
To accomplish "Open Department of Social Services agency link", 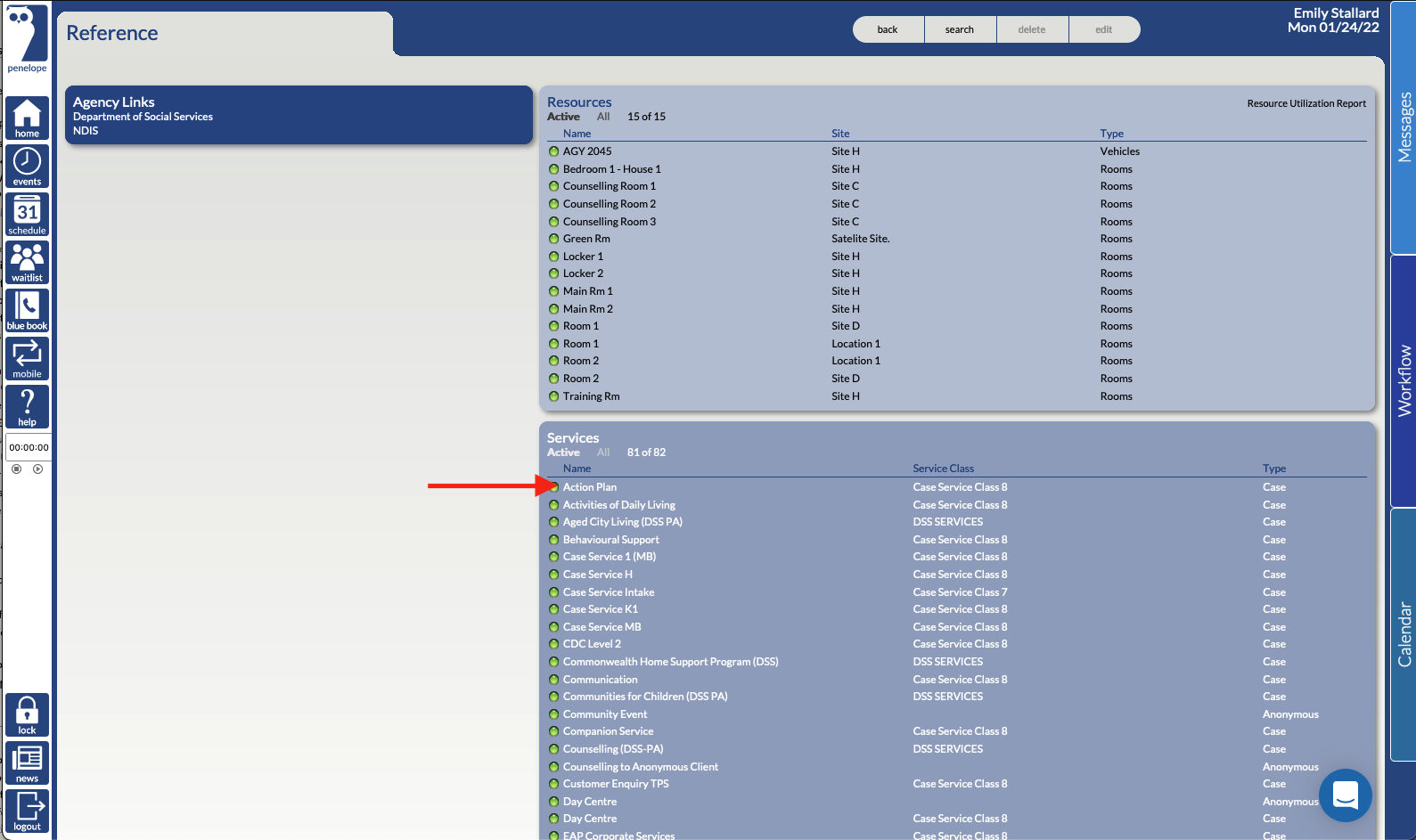I will point(143,117).
